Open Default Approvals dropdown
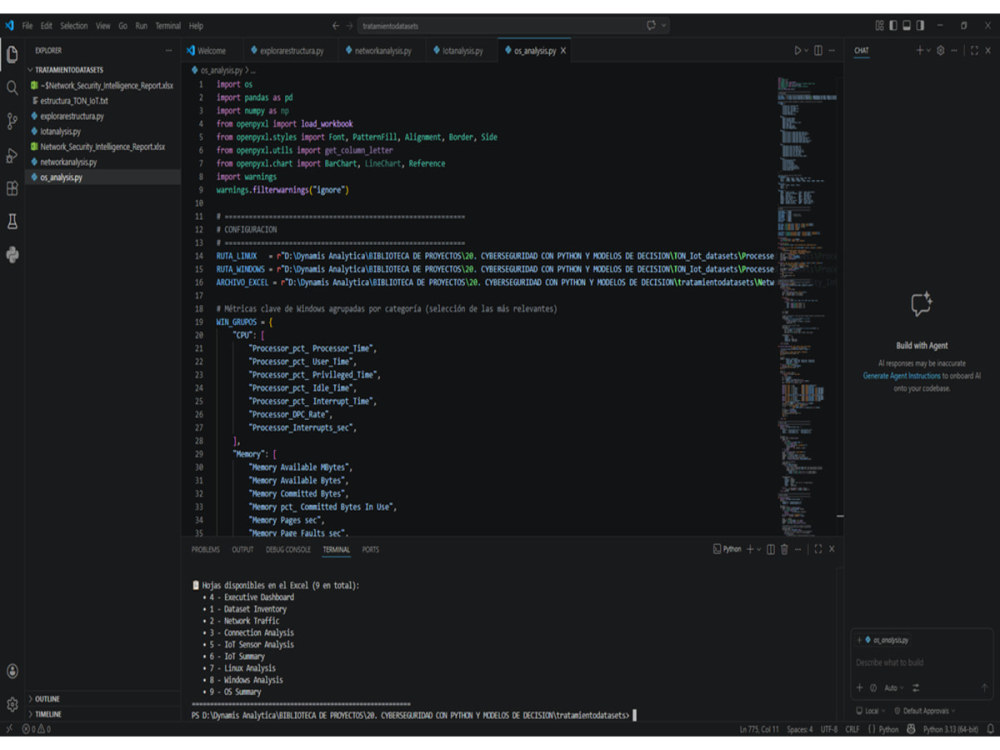This screenshot has height=750, width=1000. (925, 710)
